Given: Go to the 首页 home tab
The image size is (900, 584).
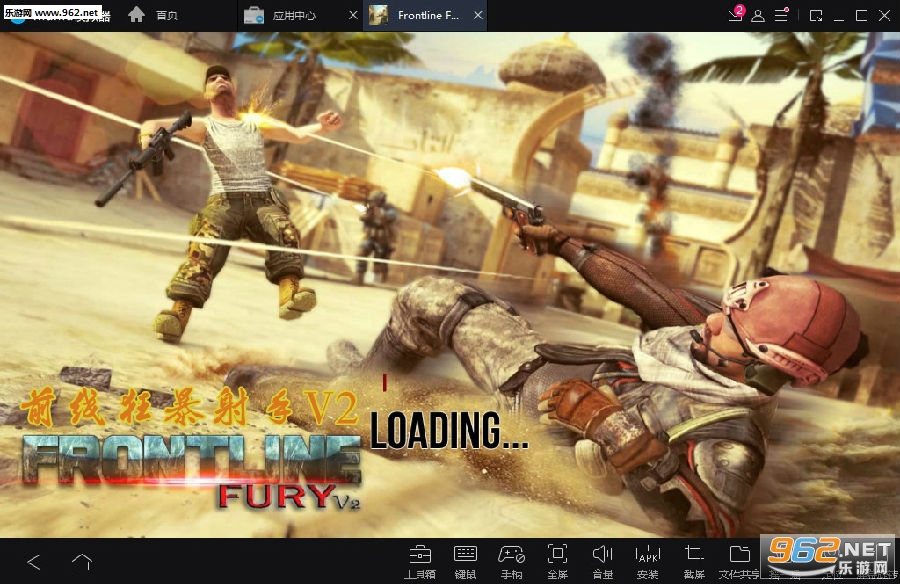Looking at the screenshot, I should 153,15.
